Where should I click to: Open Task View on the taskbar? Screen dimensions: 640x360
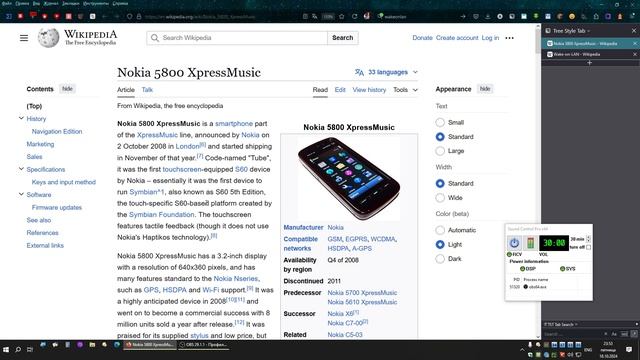click(x=30, y=350)
